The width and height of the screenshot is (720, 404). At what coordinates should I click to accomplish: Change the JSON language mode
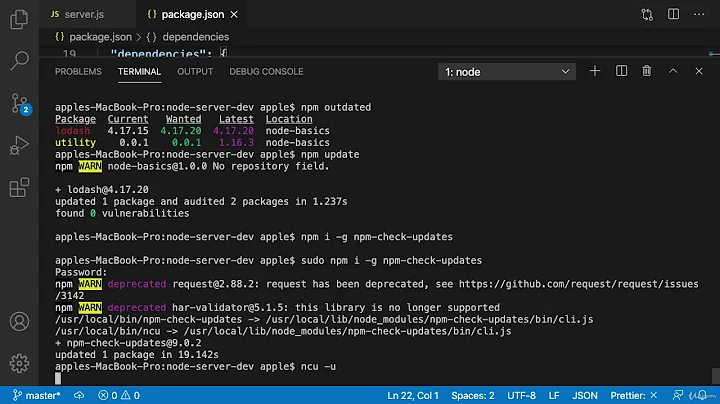point(585,395)
